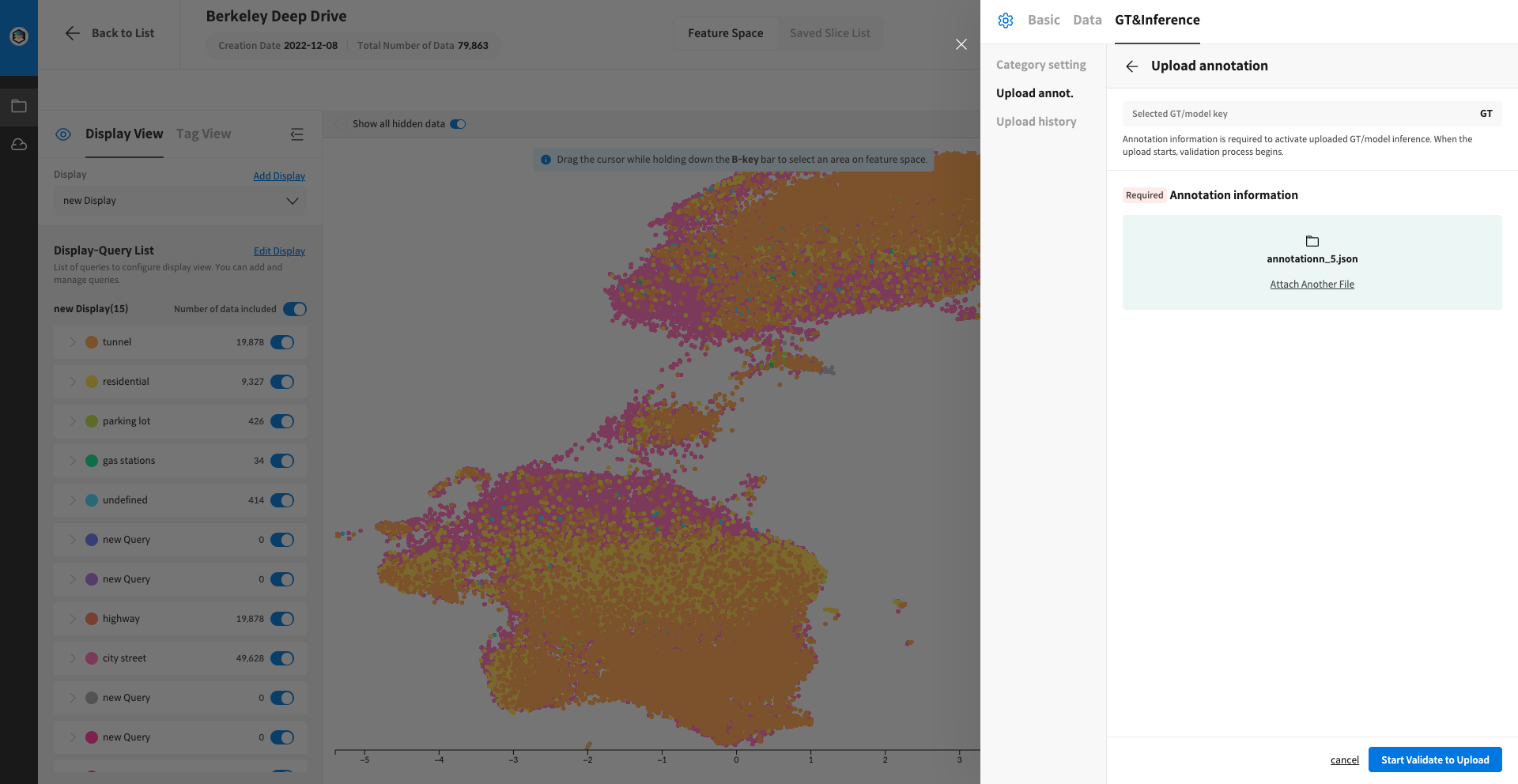Toggle the tunnel query switch
The width and height of the screenshot is (1518, 784).
282,342
